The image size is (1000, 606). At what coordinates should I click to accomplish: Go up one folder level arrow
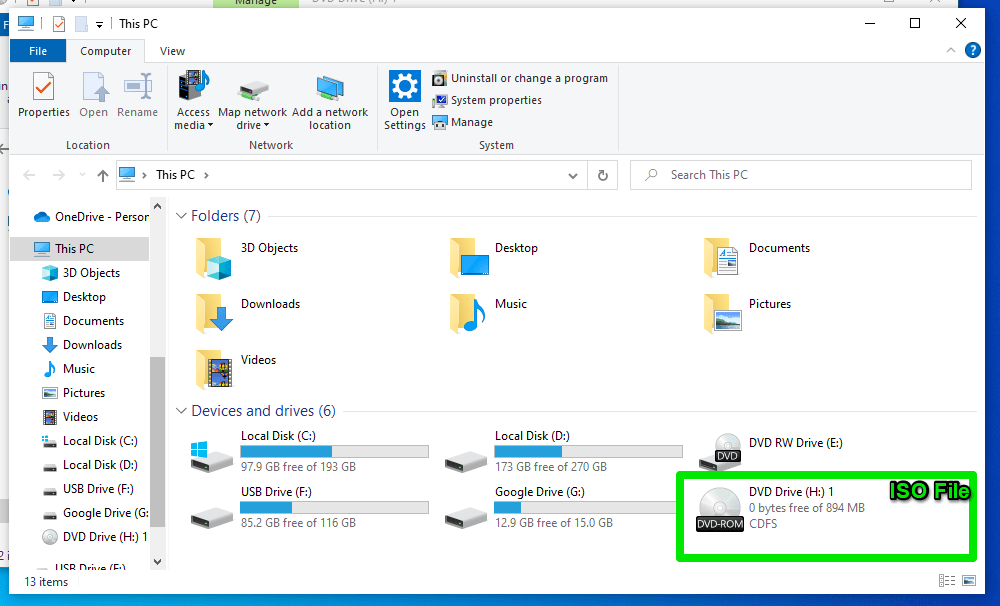coord(102,175)
